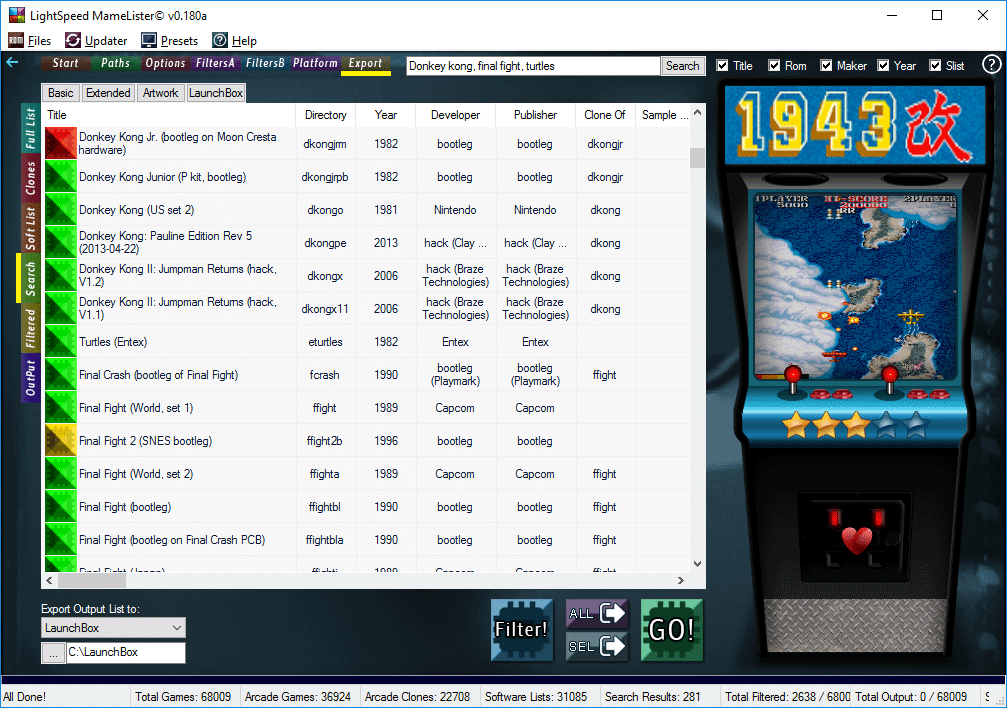Click the green icon for Donkey Kong: Pauline Edition

tap(61, 243)
